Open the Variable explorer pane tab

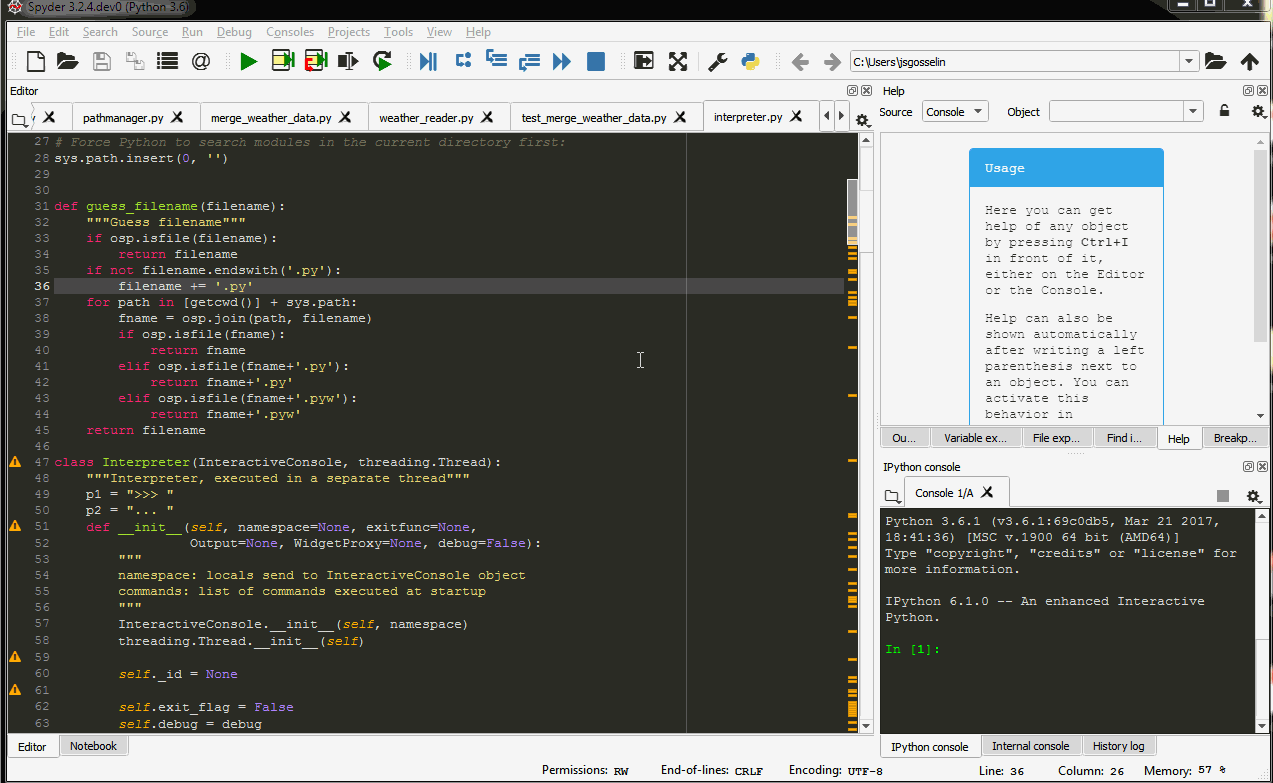point(976,438)
